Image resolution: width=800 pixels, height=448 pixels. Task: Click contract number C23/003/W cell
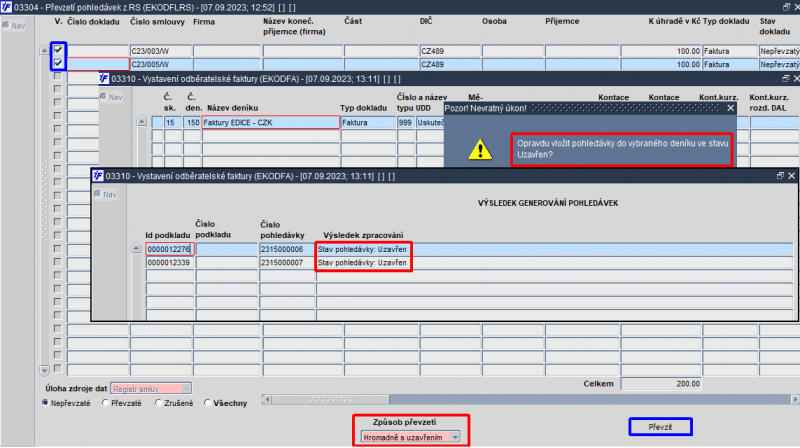(x=161, y=51)
